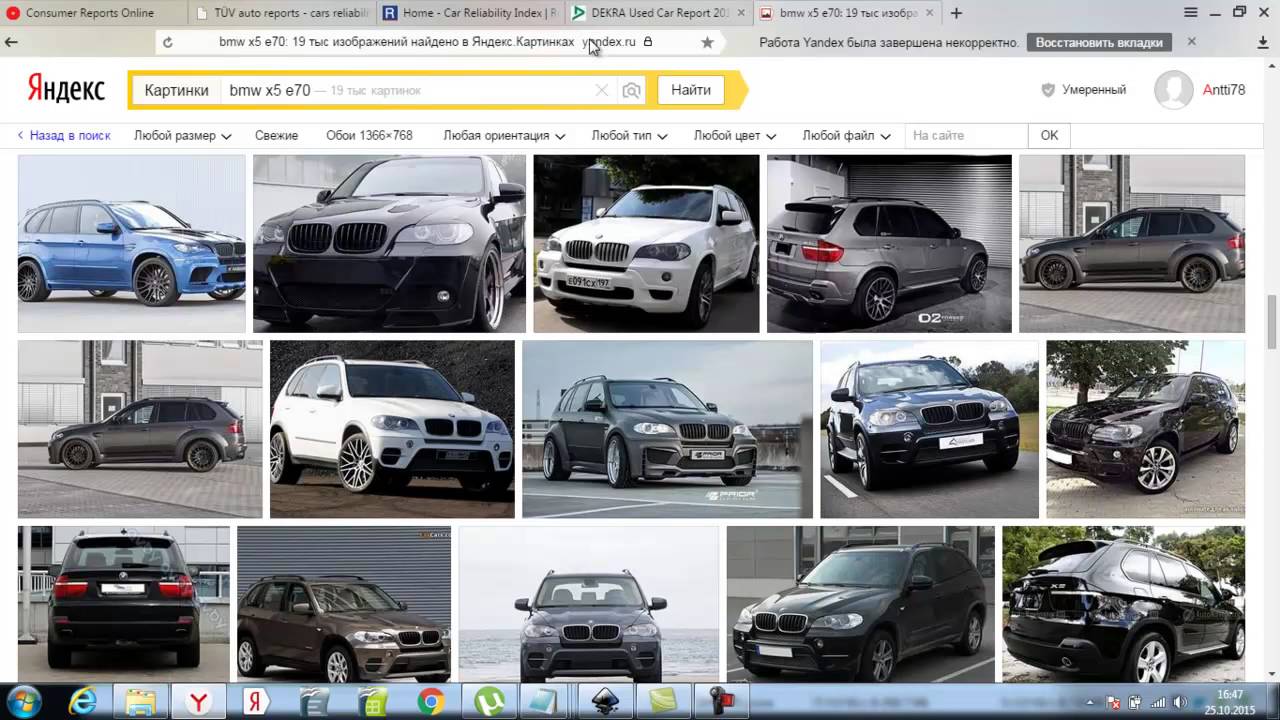
Task: Reload the page with refresh icon
Action: [x=167, y=42]
